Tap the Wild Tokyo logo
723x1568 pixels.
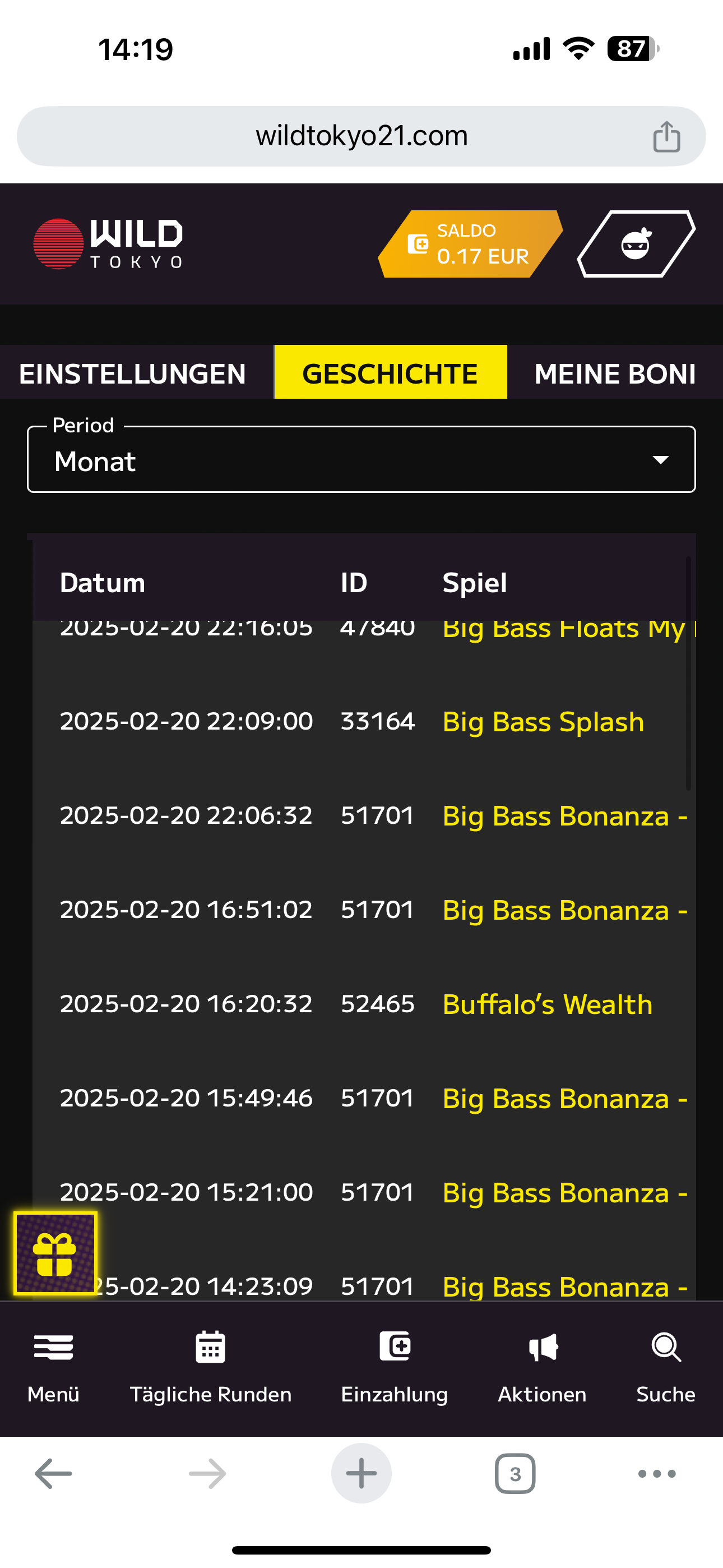pos(108,244)
